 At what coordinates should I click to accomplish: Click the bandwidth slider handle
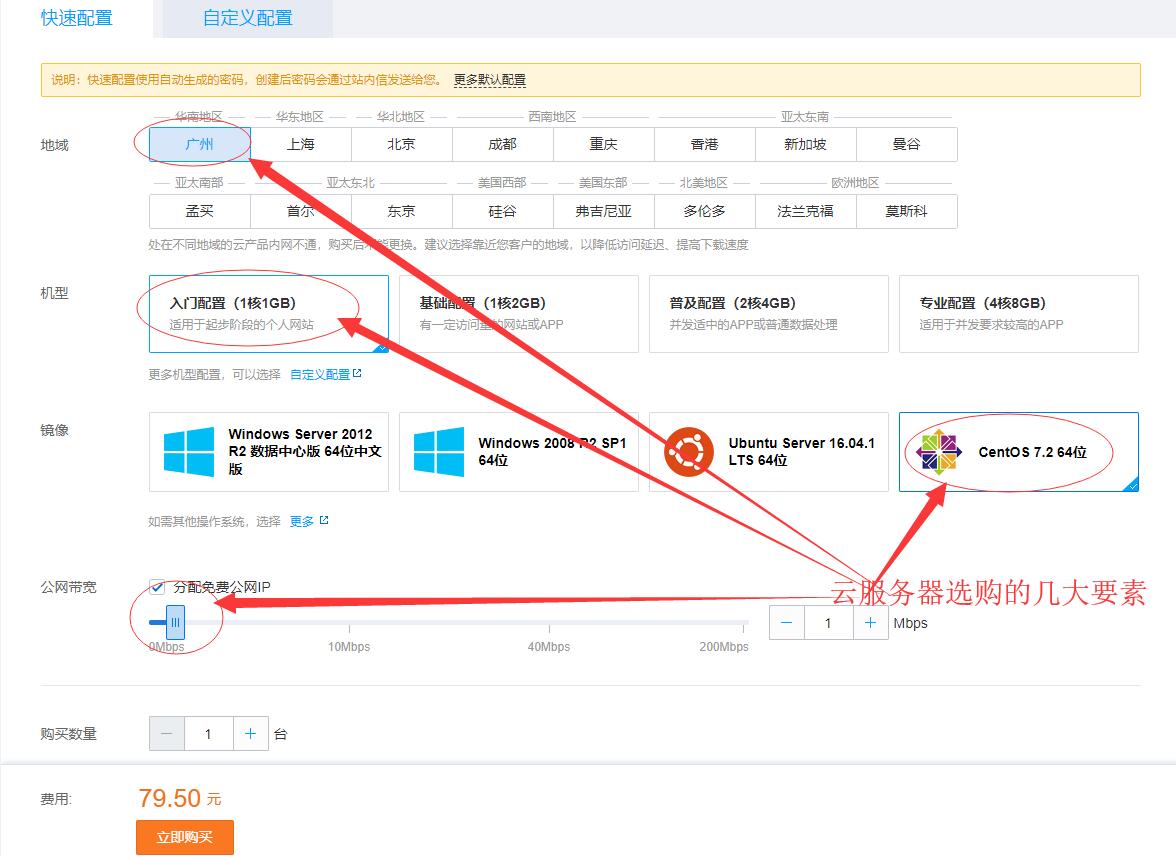[175, 623]
